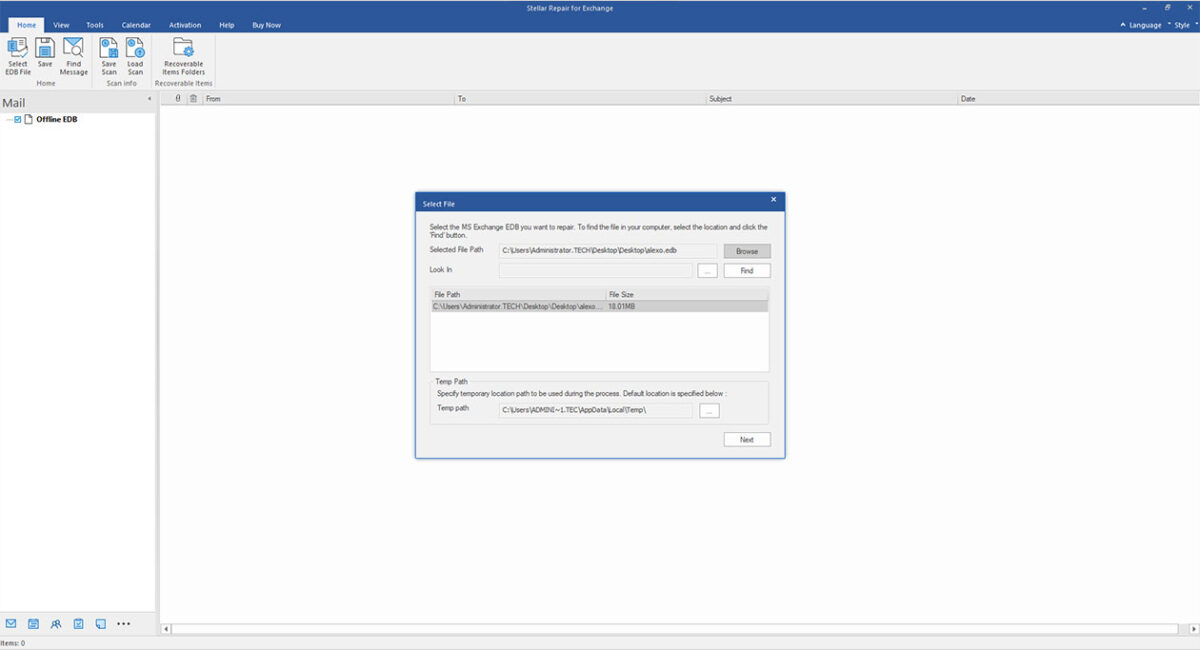Open the Tools ribbon tab
The width and height of the screenshot is (1200, 650).
coord(95,25)
